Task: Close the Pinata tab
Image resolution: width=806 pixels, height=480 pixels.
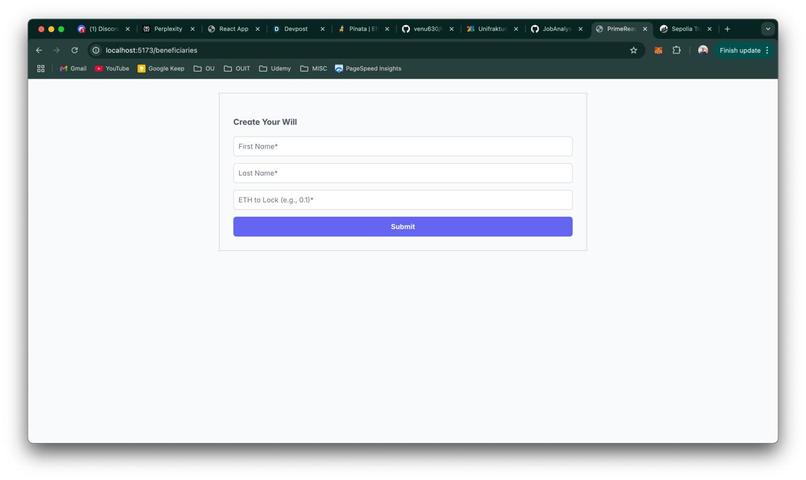Action: click(x=387, y=29)
